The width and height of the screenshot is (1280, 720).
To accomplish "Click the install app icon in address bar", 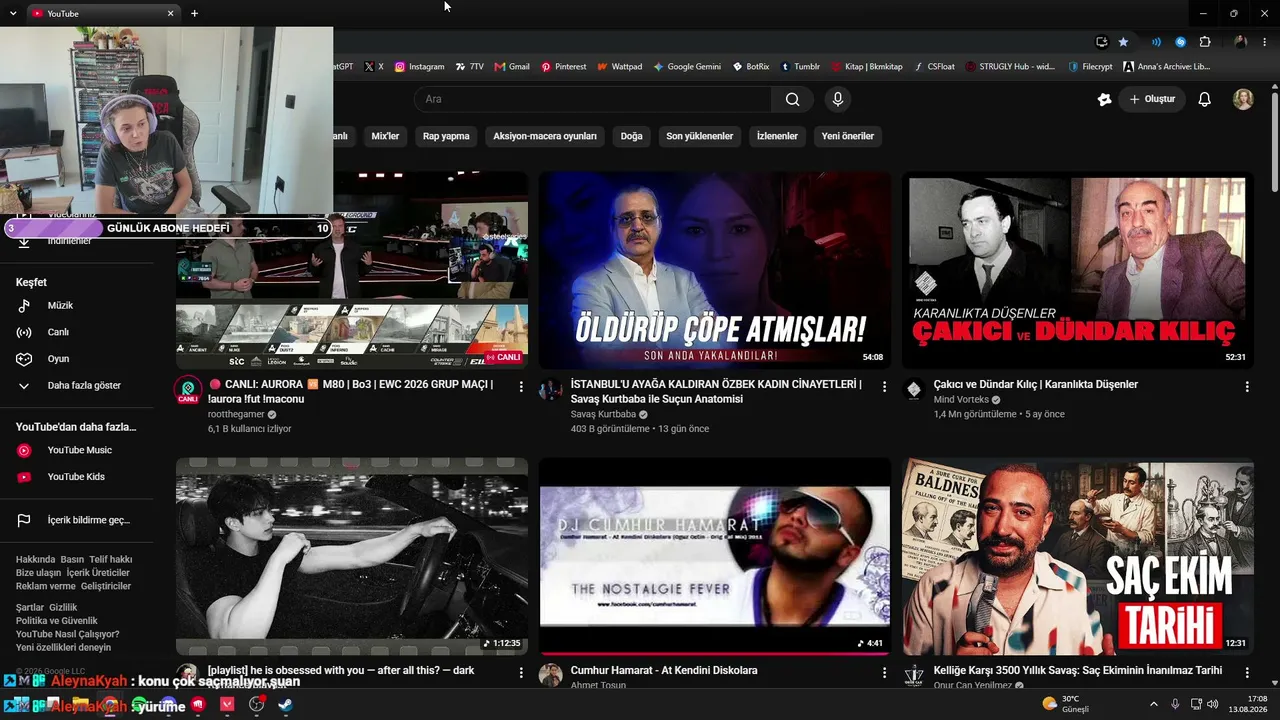I will [1101, 42].
